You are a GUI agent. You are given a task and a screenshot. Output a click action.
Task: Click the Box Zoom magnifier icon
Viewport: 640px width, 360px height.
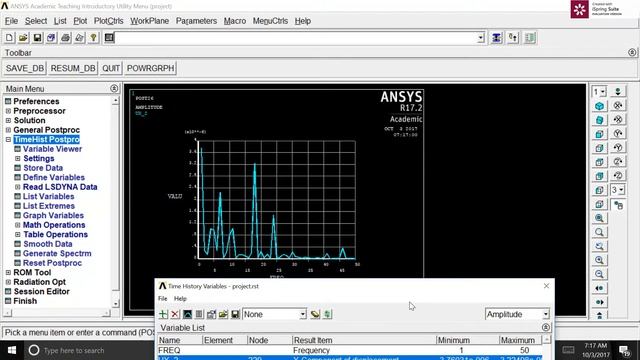599,232
